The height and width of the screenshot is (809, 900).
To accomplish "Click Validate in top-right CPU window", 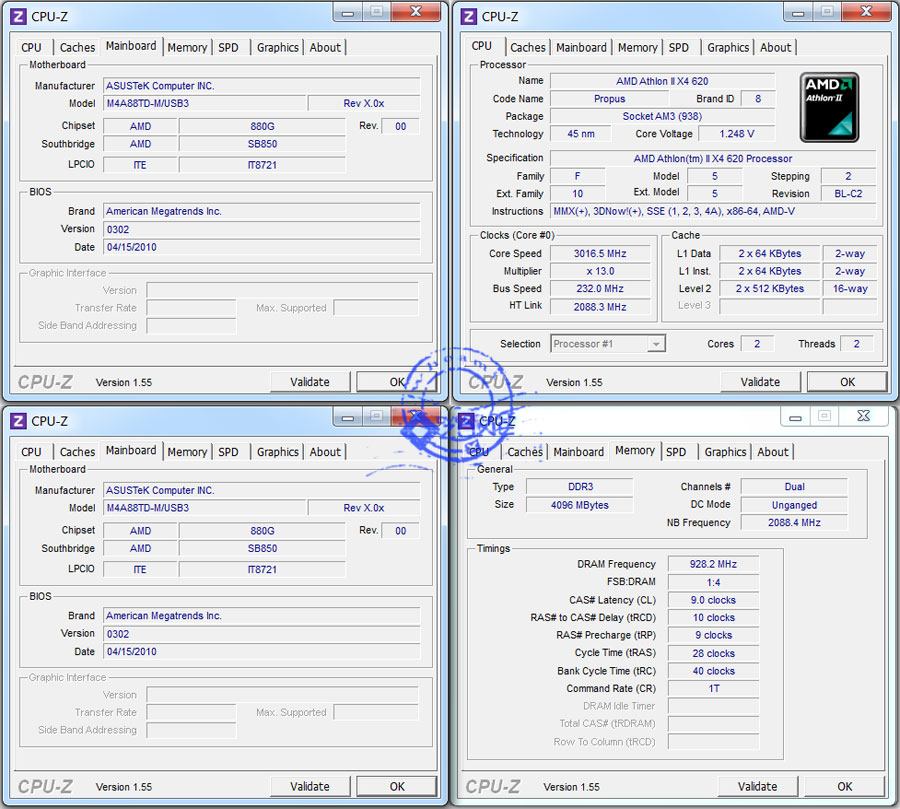I will click(760, 382).
